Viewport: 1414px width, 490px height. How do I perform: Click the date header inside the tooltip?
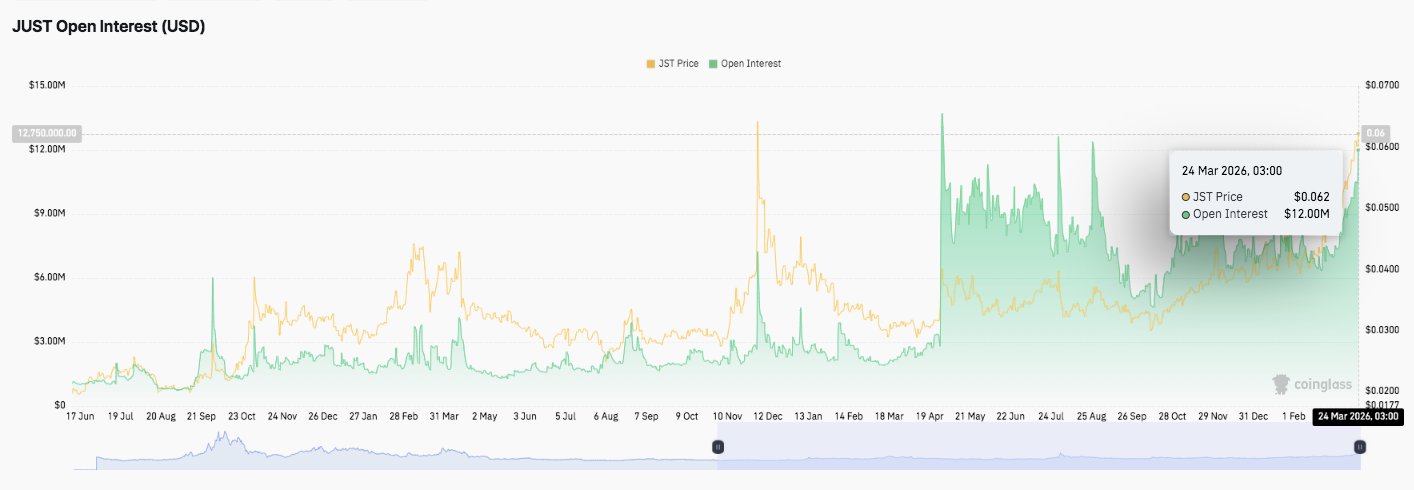[x=1232, y=171]
